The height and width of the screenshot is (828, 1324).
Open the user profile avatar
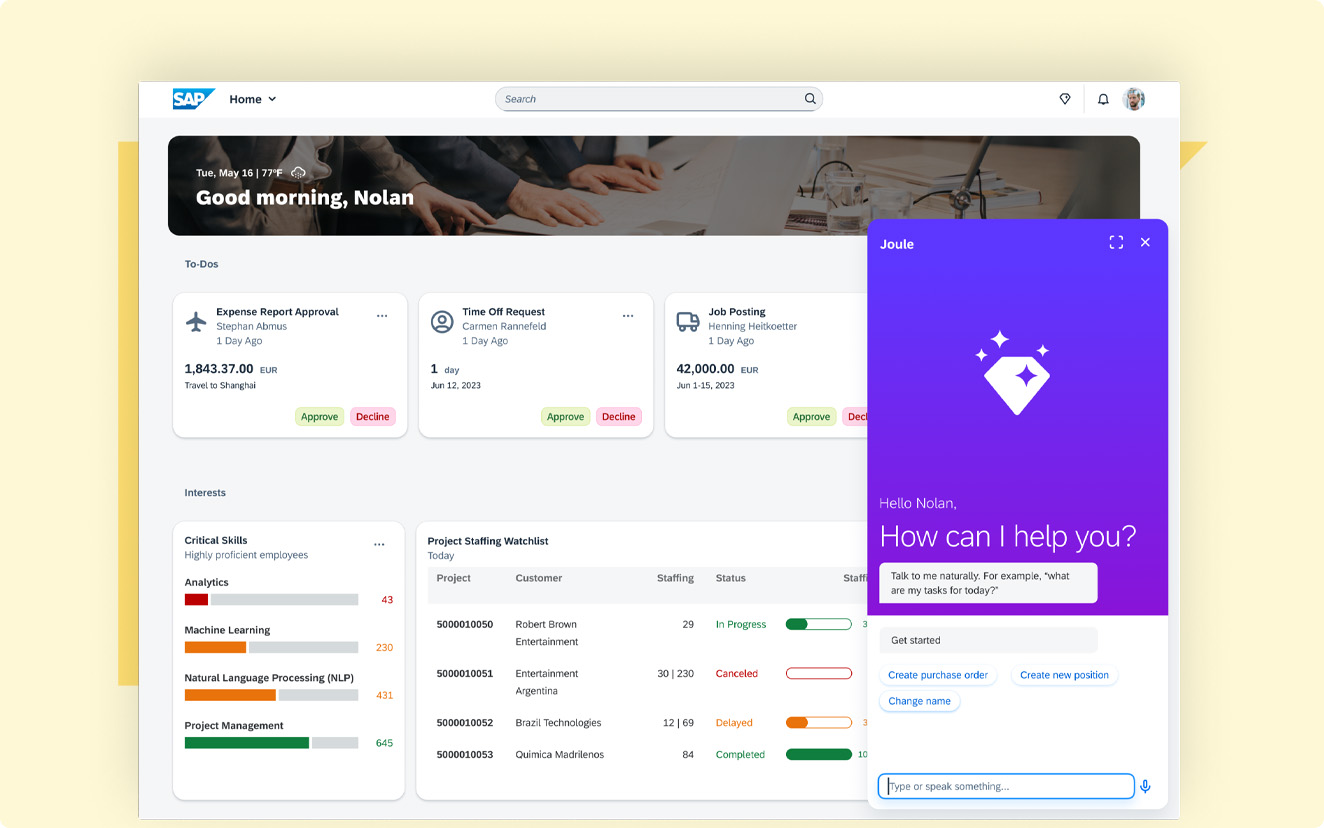tap(1133, 99)
